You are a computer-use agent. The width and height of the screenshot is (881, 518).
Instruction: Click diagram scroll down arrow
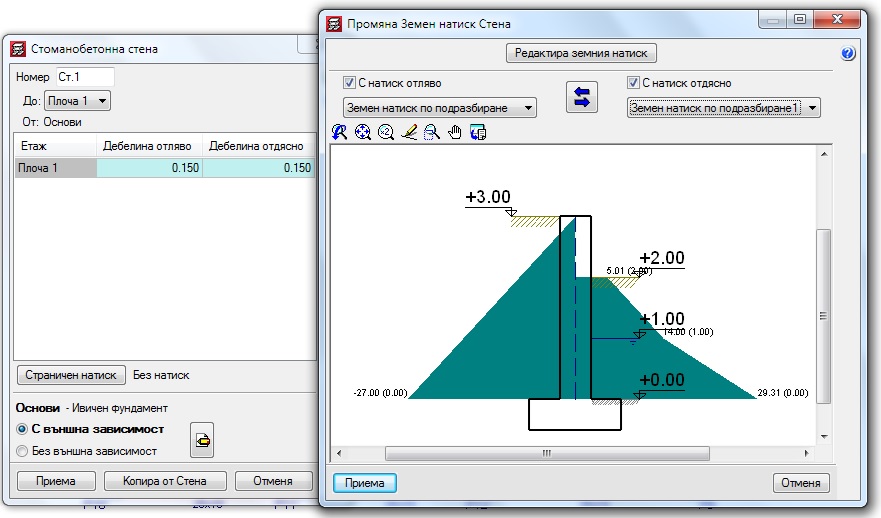824,437
